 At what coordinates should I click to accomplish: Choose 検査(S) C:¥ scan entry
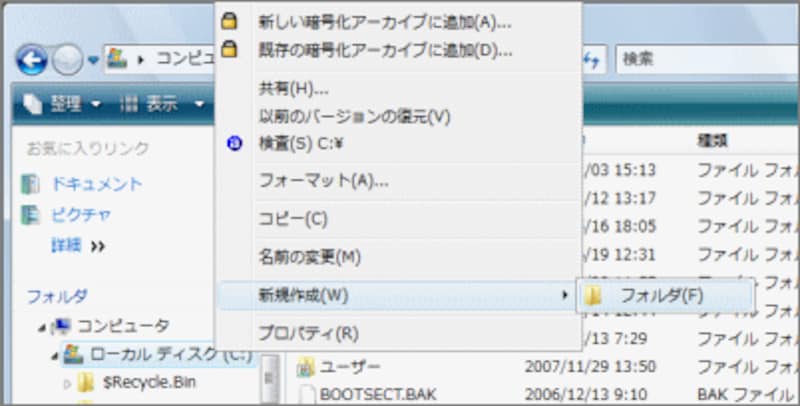click(398, 145)
